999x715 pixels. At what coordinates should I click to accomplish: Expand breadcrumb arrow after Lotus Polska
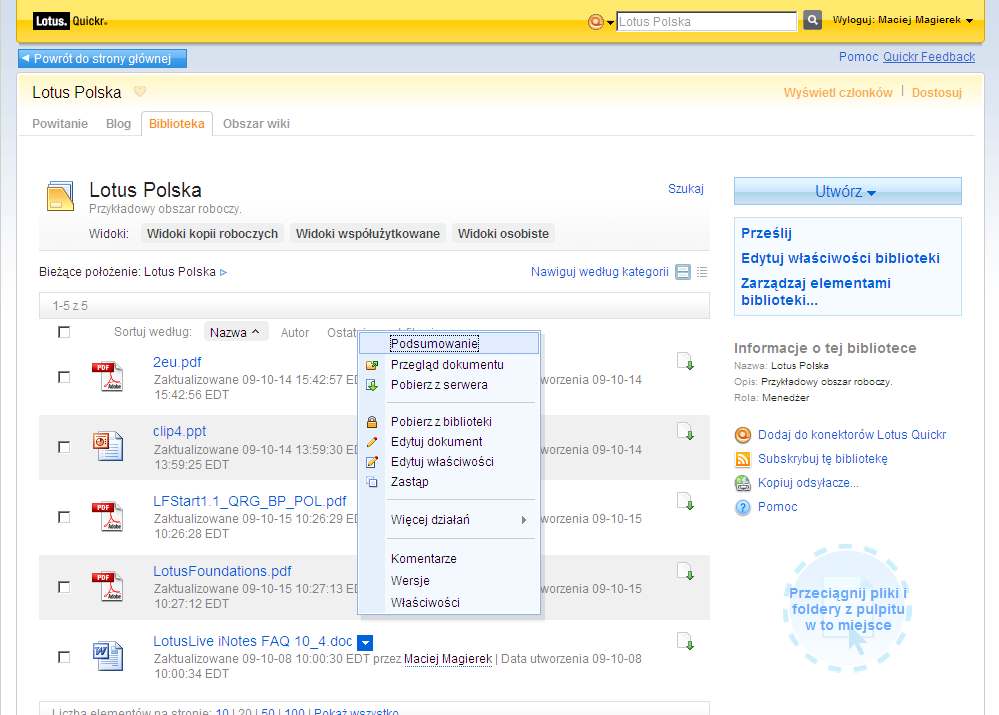[224, 272]
